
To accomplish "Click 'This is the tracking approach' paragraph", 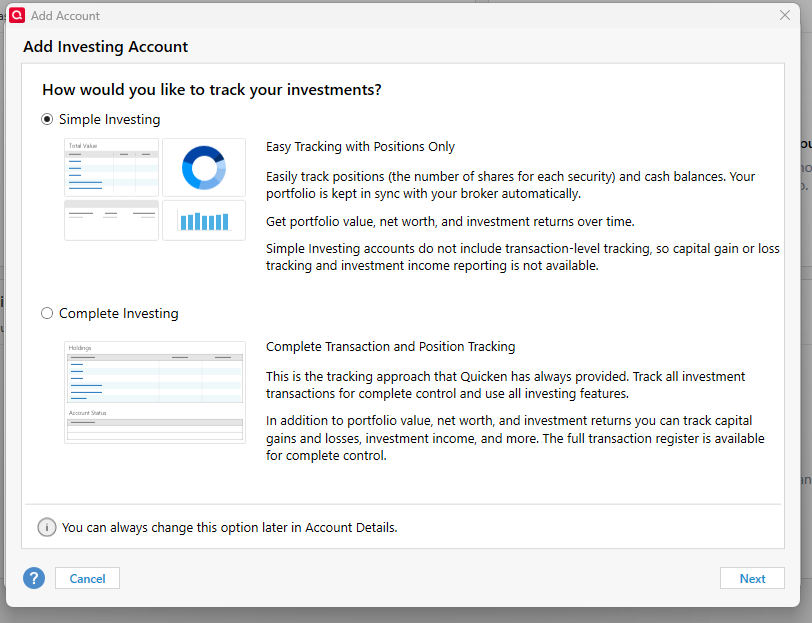I will coord(505,385).
